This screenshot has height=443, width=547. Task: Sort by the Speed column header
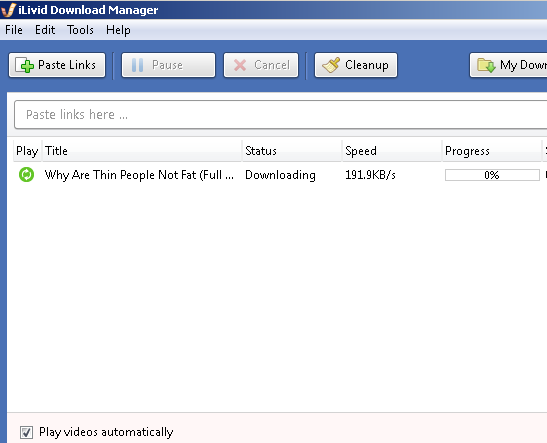pyautogui.click(x=392, y=151)
